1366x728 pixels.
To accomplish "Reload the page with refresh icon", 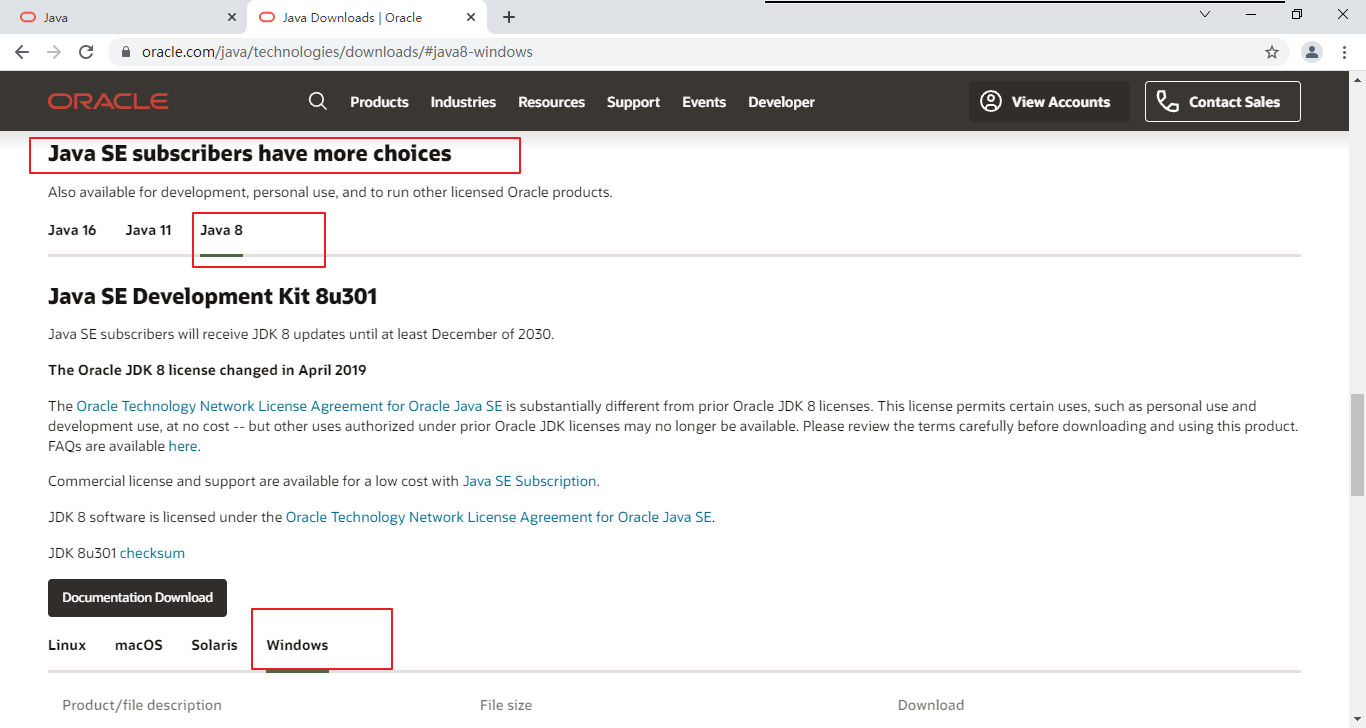I will pyautogui.click(x=86, y=52).
